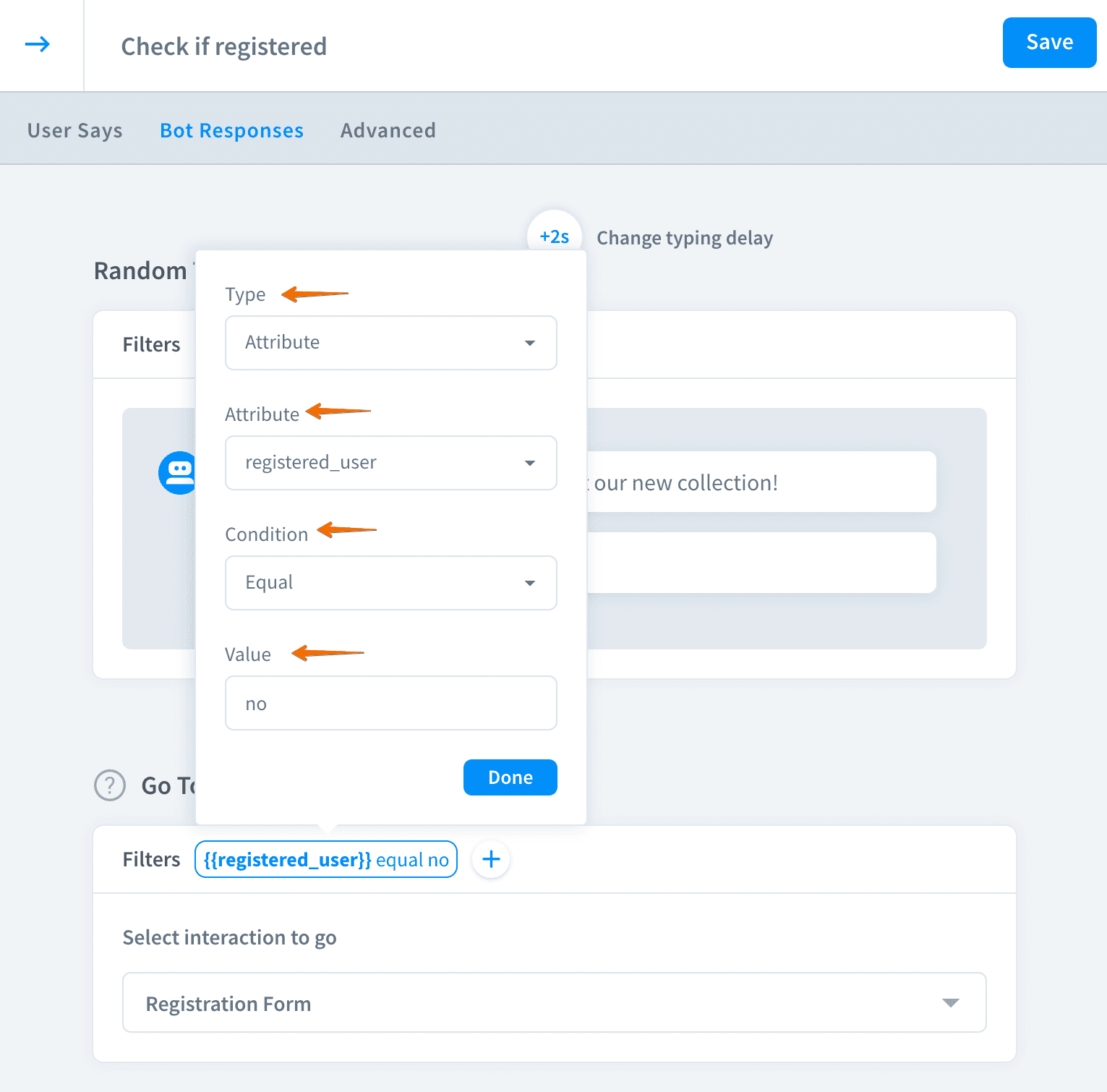Click the blue arrow collapse icon
Screen dimensions: 1107x1092
coord(38,45)
